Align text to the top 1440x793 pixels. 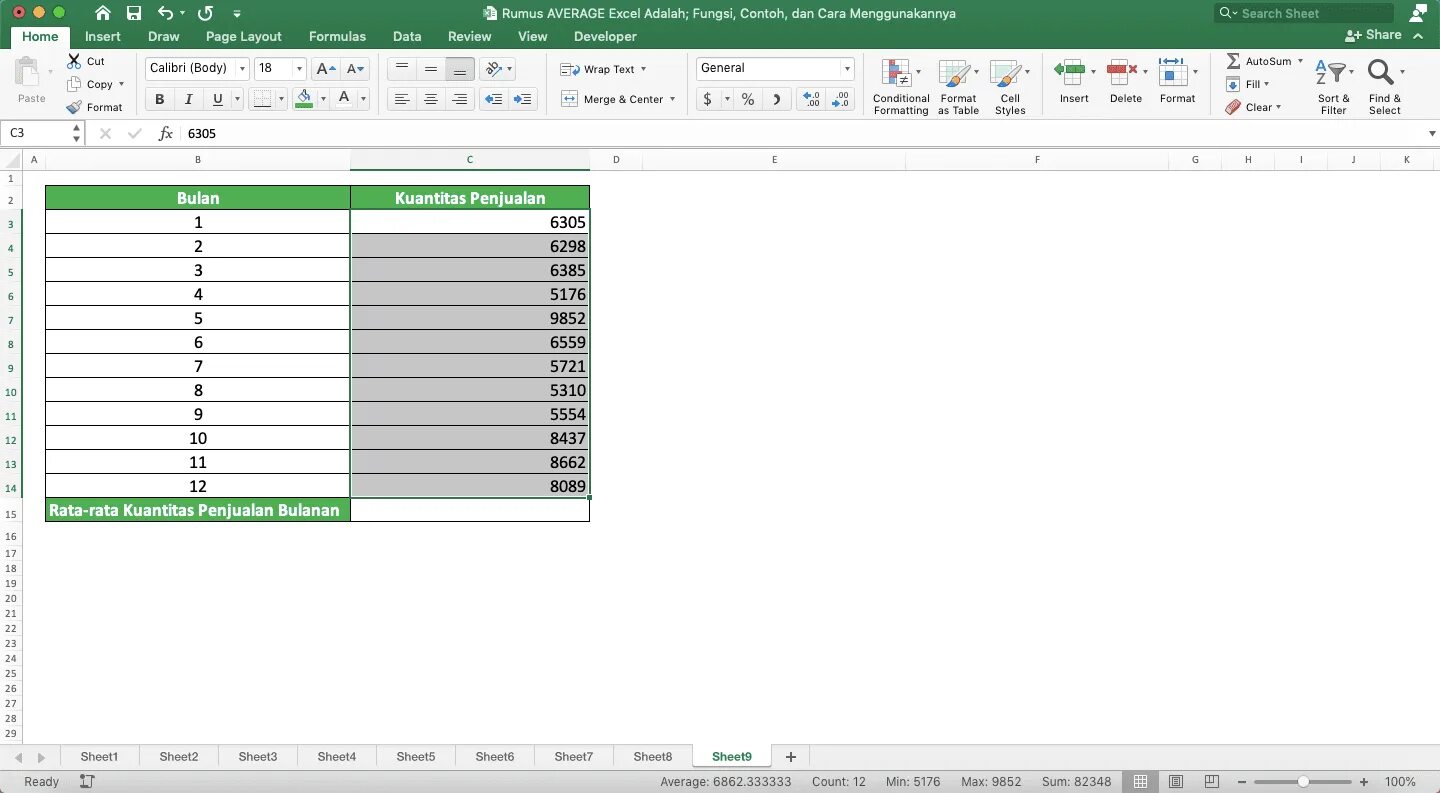click(x=402, y=69)
